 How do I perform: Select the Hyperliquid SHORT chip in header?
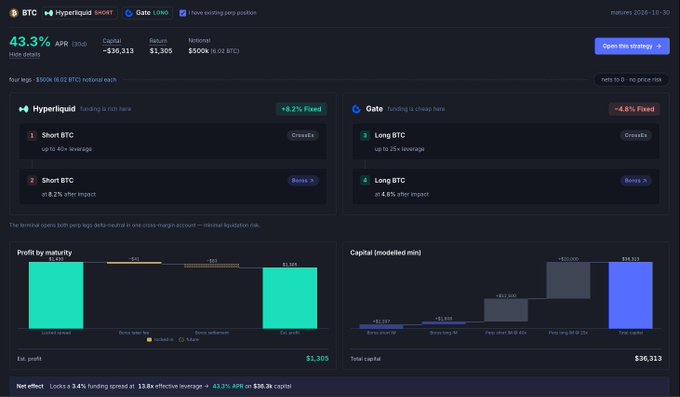coord(79,13)
